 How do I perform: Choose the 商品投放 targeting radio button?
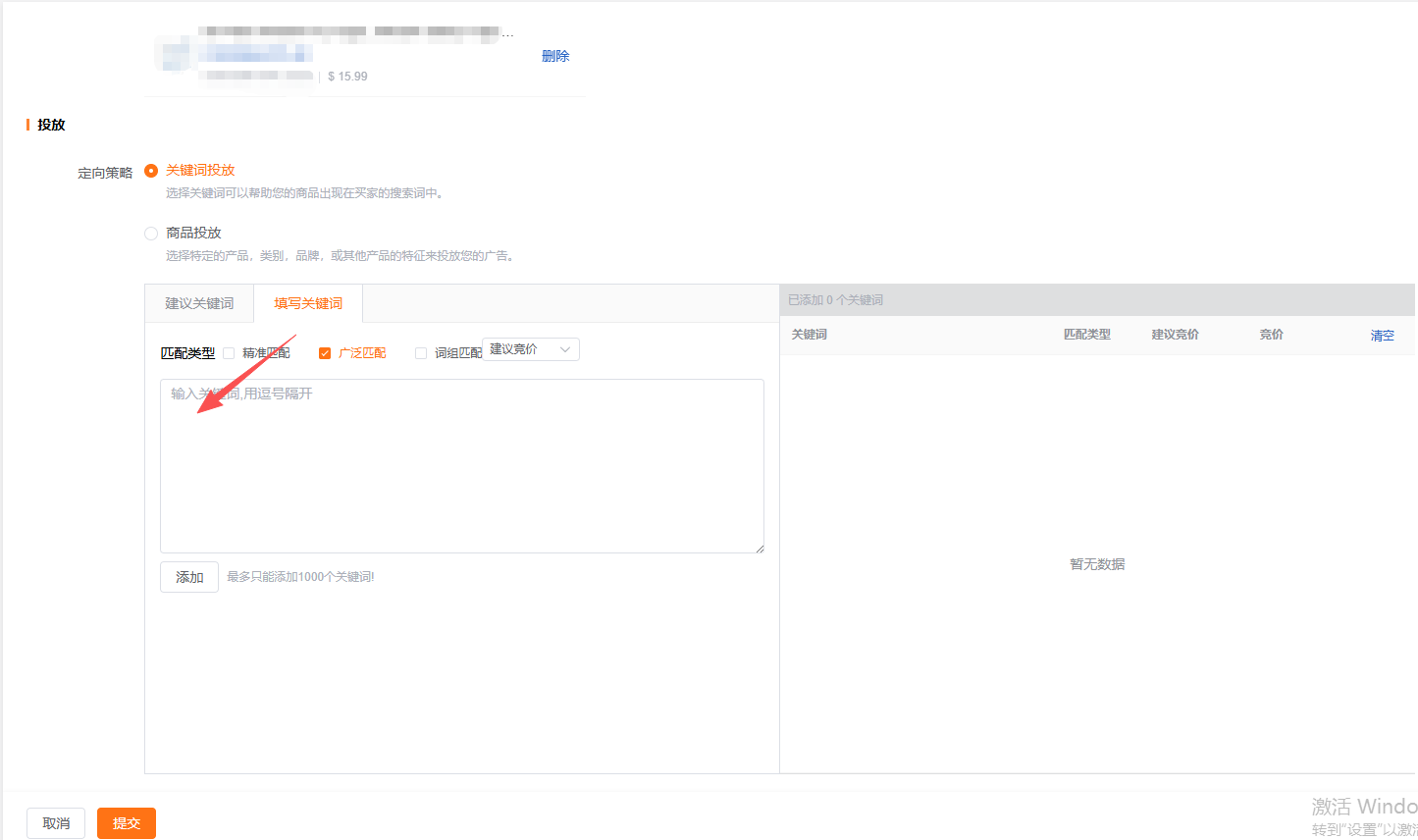click(151, 234)
